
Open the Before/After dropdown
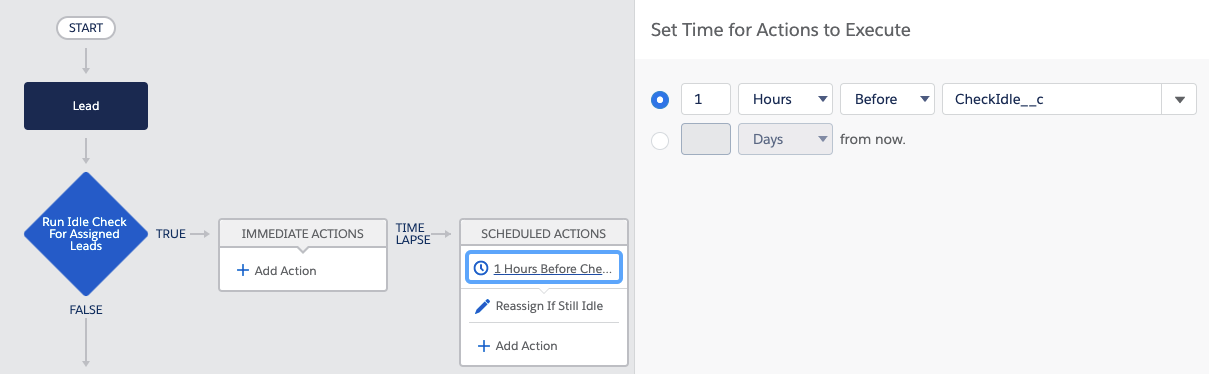888,99
